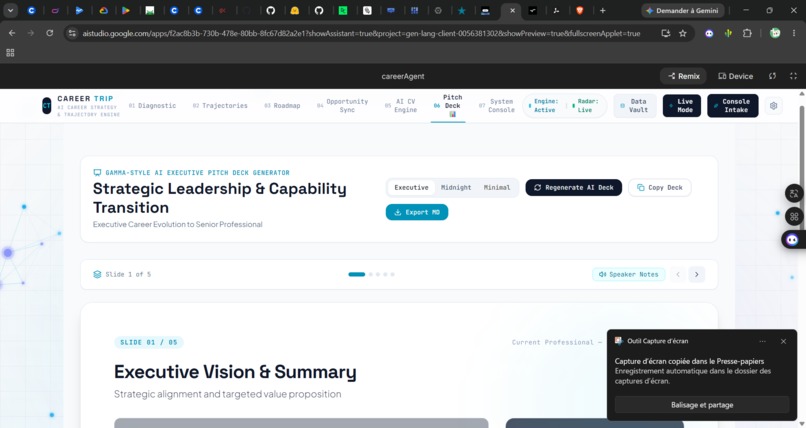The height and width of the screenshot is (428, 806).
Task: Click the SLIDE 01 / 05 badge
Action: pos(149,342)
